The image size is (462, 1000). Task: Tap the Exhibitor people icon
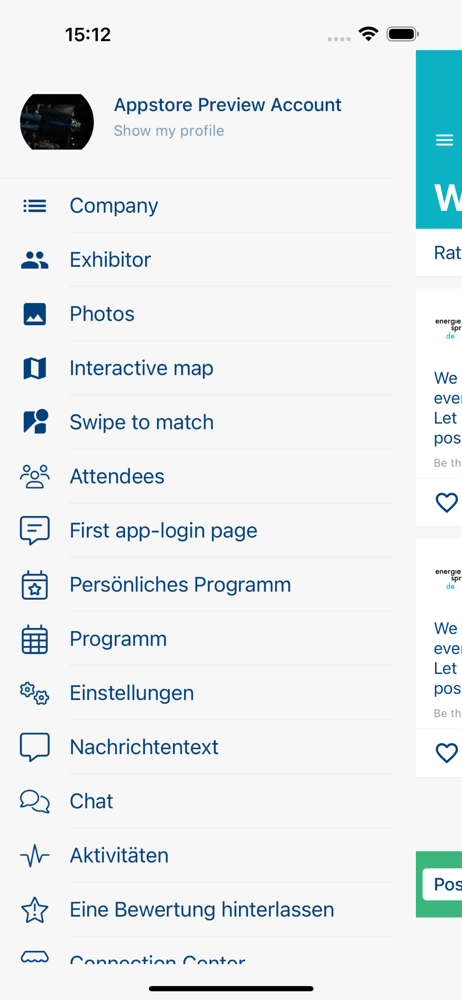34,260
